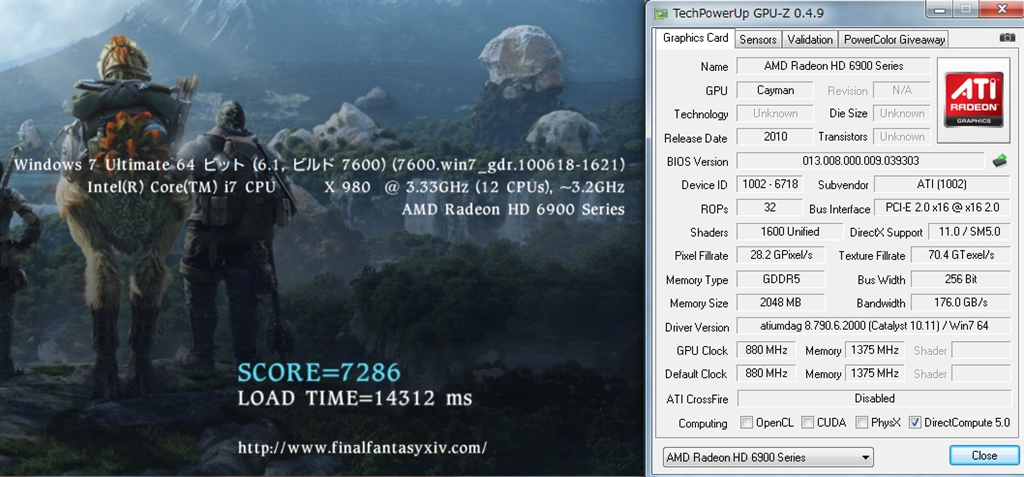
Task: Click the Technology field showing Unknown
Action: click(775, 113)
